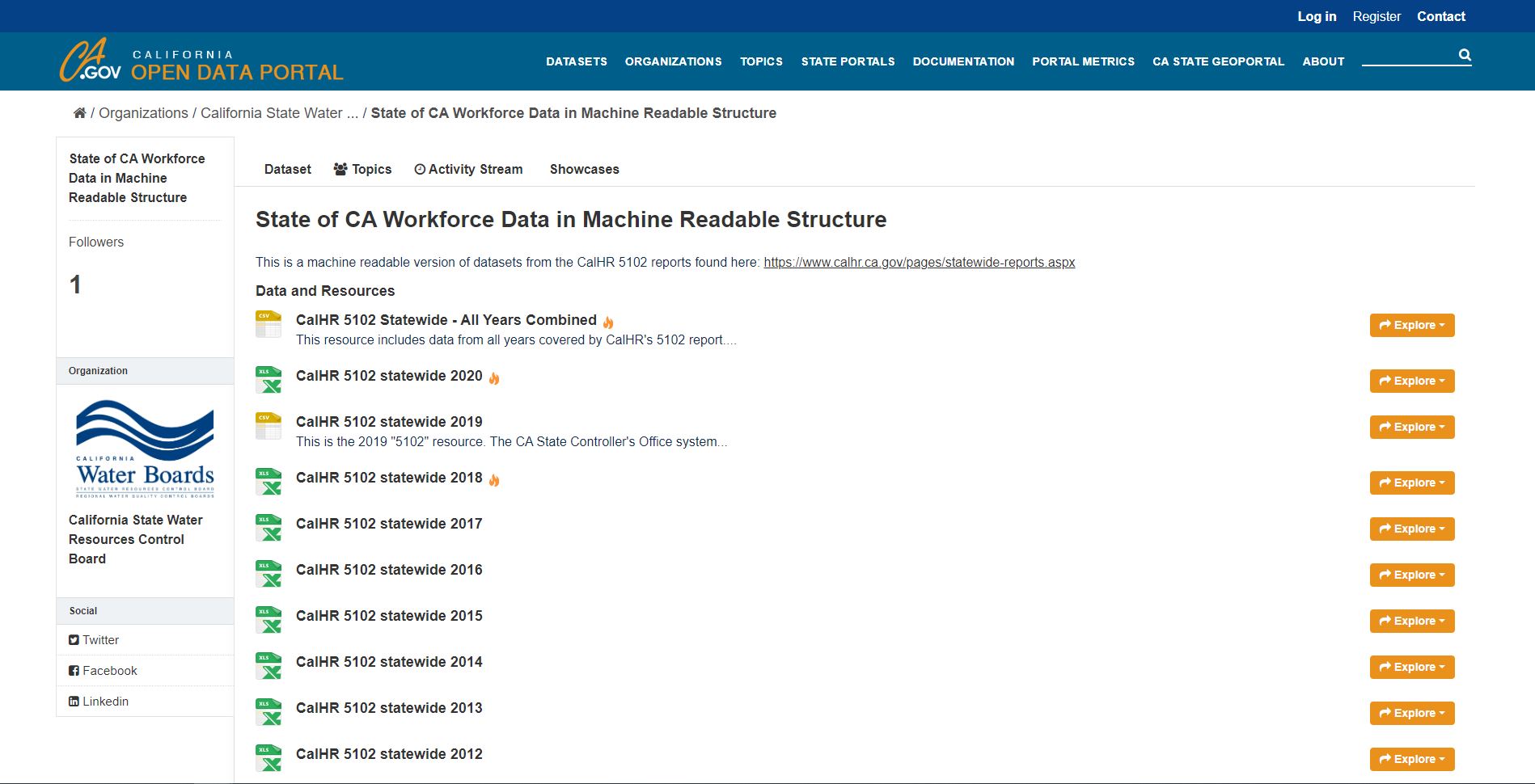Click the Organizations breadcrumb
The width and height of the screenshot is (1535, 784).
[143, 113]
